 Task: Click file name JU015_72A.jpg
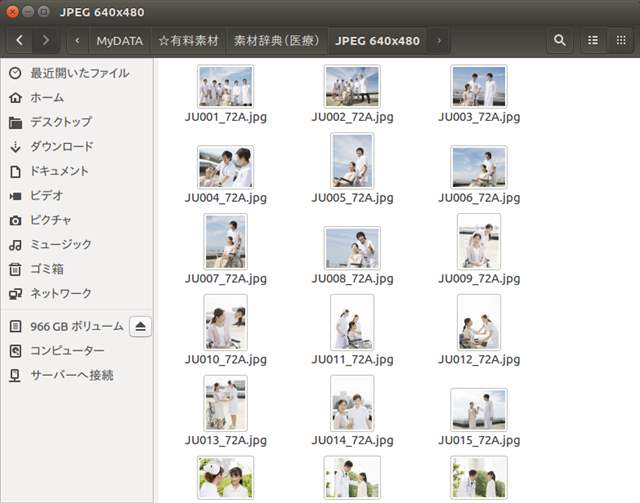click(x=479, y=441)
